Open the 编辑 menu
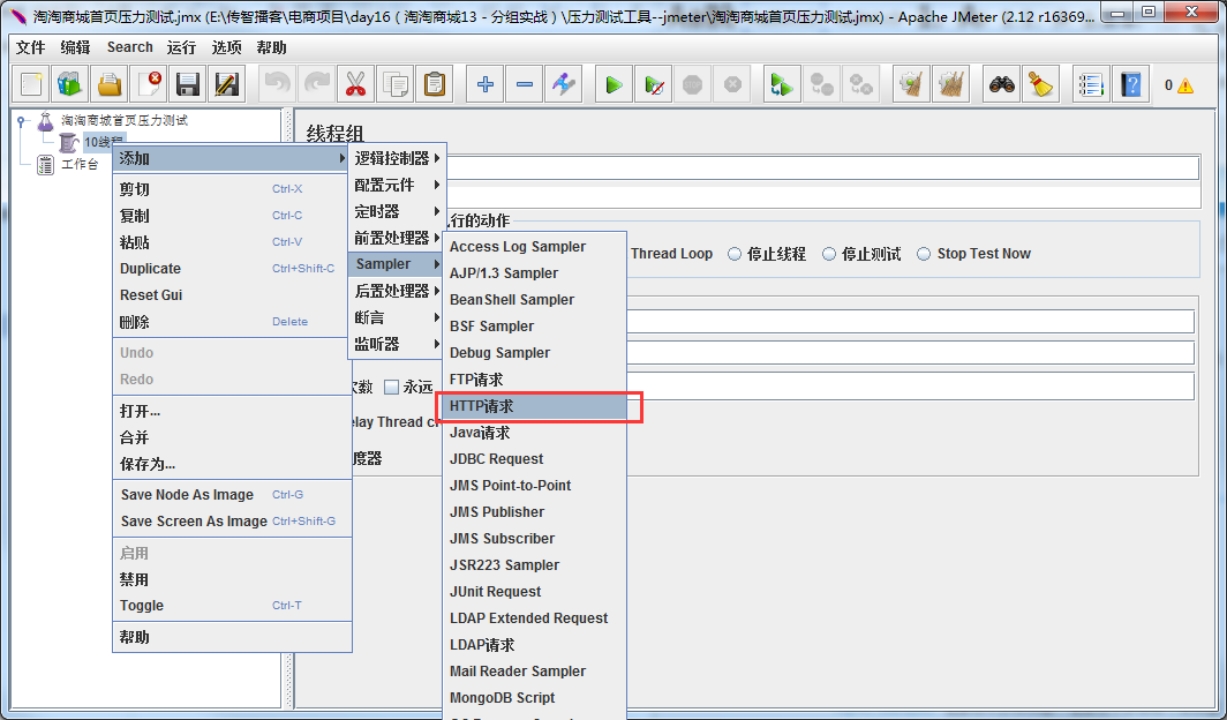Viewport: 1227px width, 720px height. coord(75,47)
